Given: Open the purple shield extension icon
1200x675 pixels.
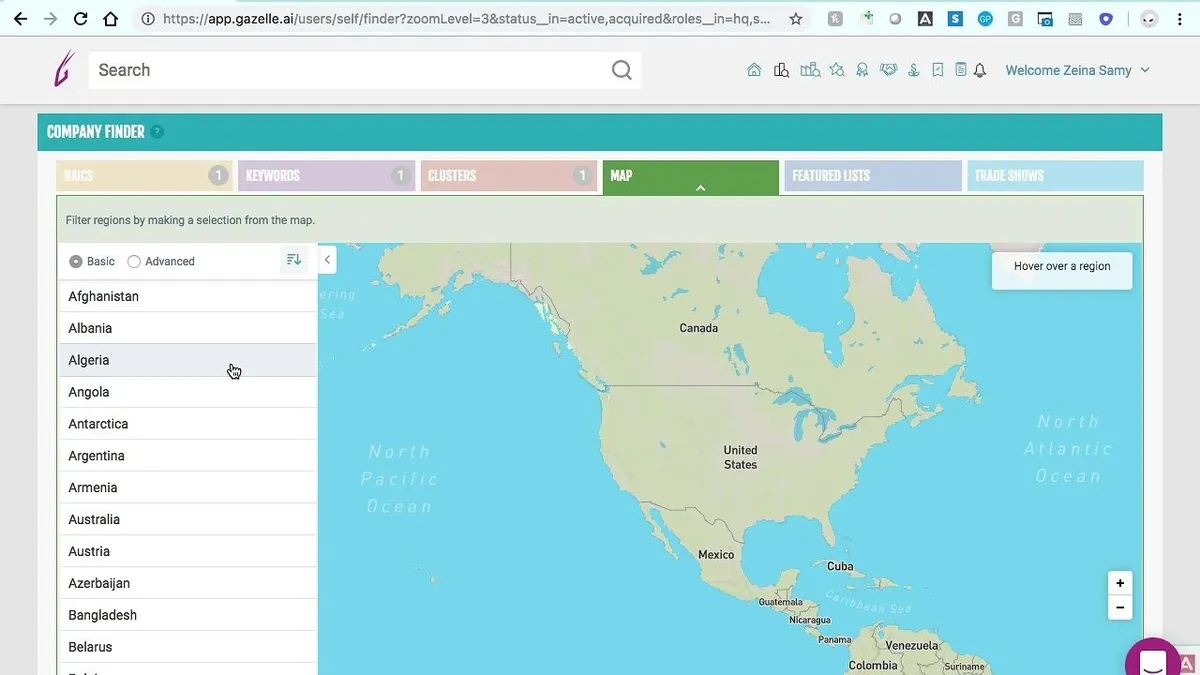Looking at the screenshot, I should [x=1106, y=18].
